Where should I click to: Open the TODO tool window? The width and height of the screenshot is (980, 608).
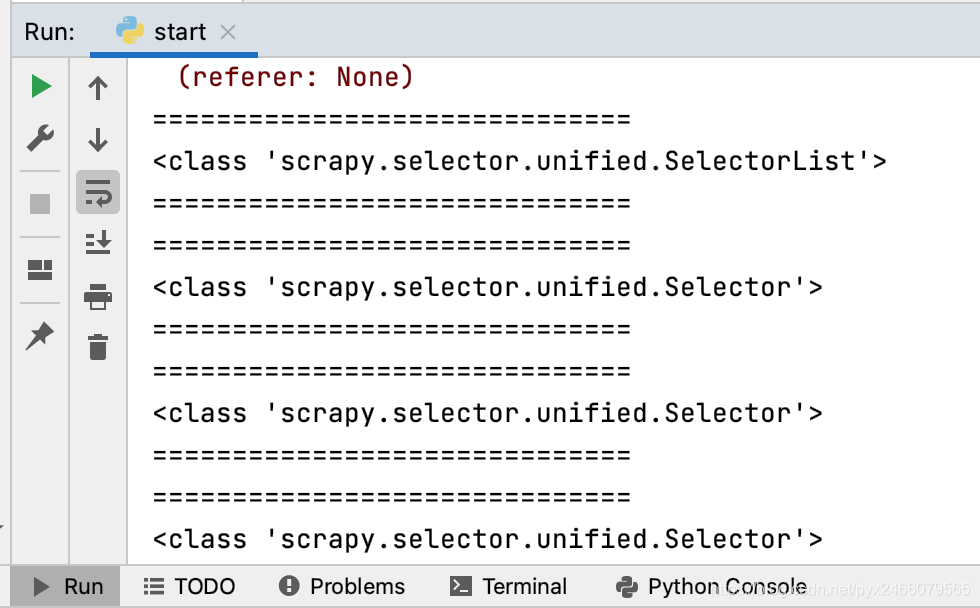(x=189, y=586)
